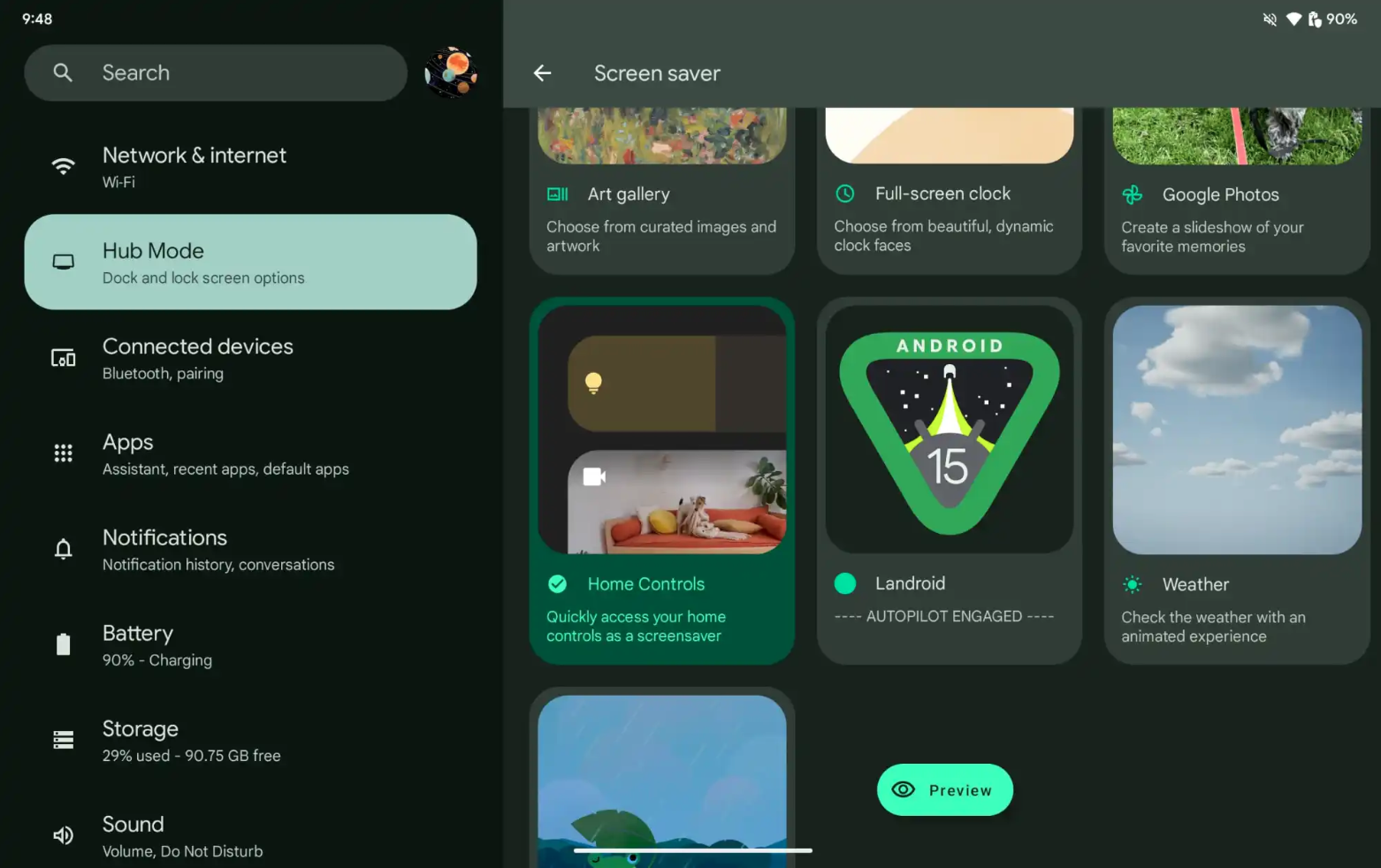Viewport: 1381px width, 868px height.
Task: Click the Apps grid icon
Action: pos(63,453)
